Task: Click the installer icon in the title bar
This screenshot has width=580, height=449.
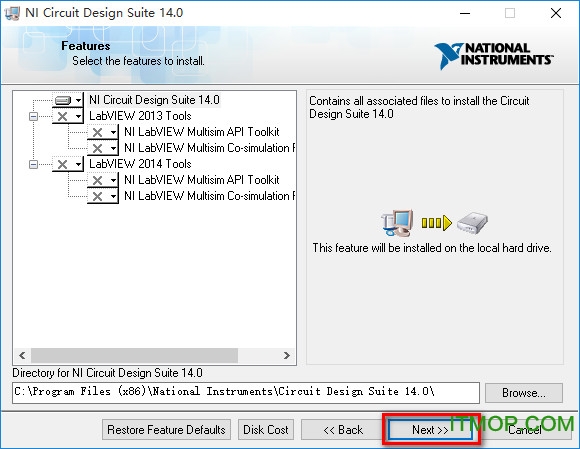Action: [12, 13]
